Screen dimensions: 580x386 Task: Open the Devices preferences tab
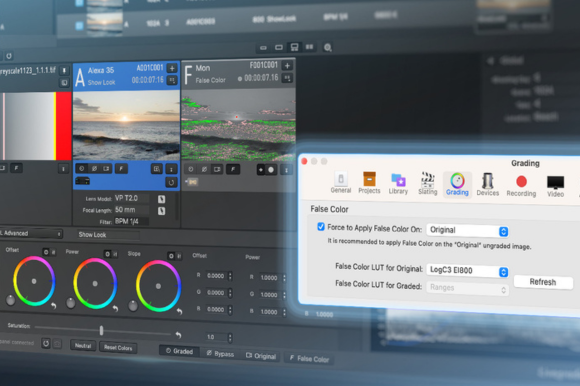(488, 184)
